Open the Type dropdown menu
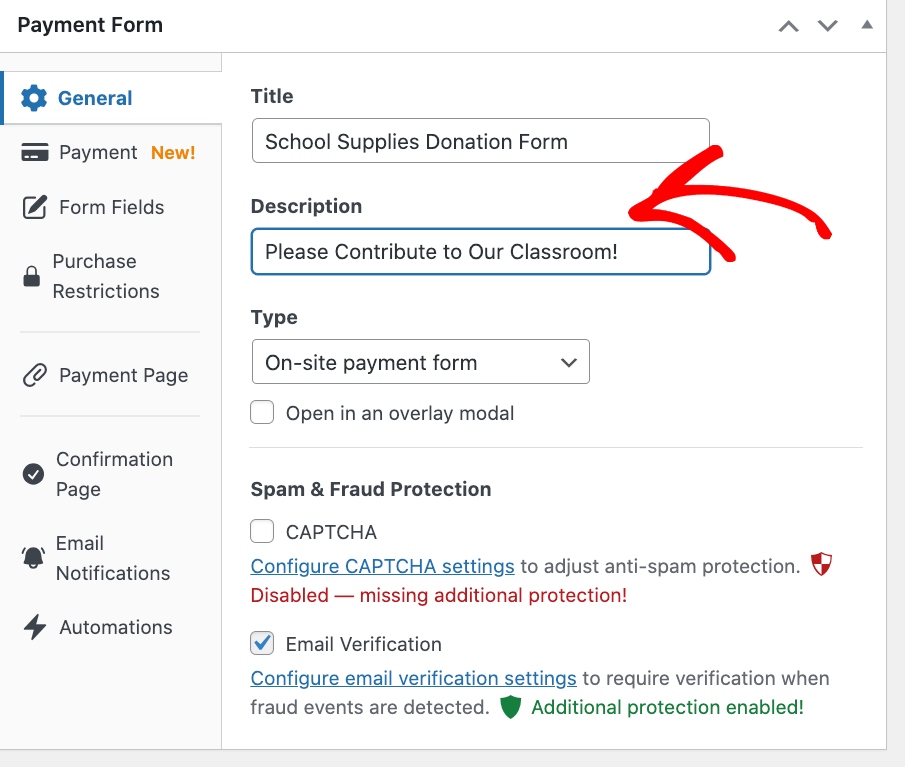 click(420, 362)
